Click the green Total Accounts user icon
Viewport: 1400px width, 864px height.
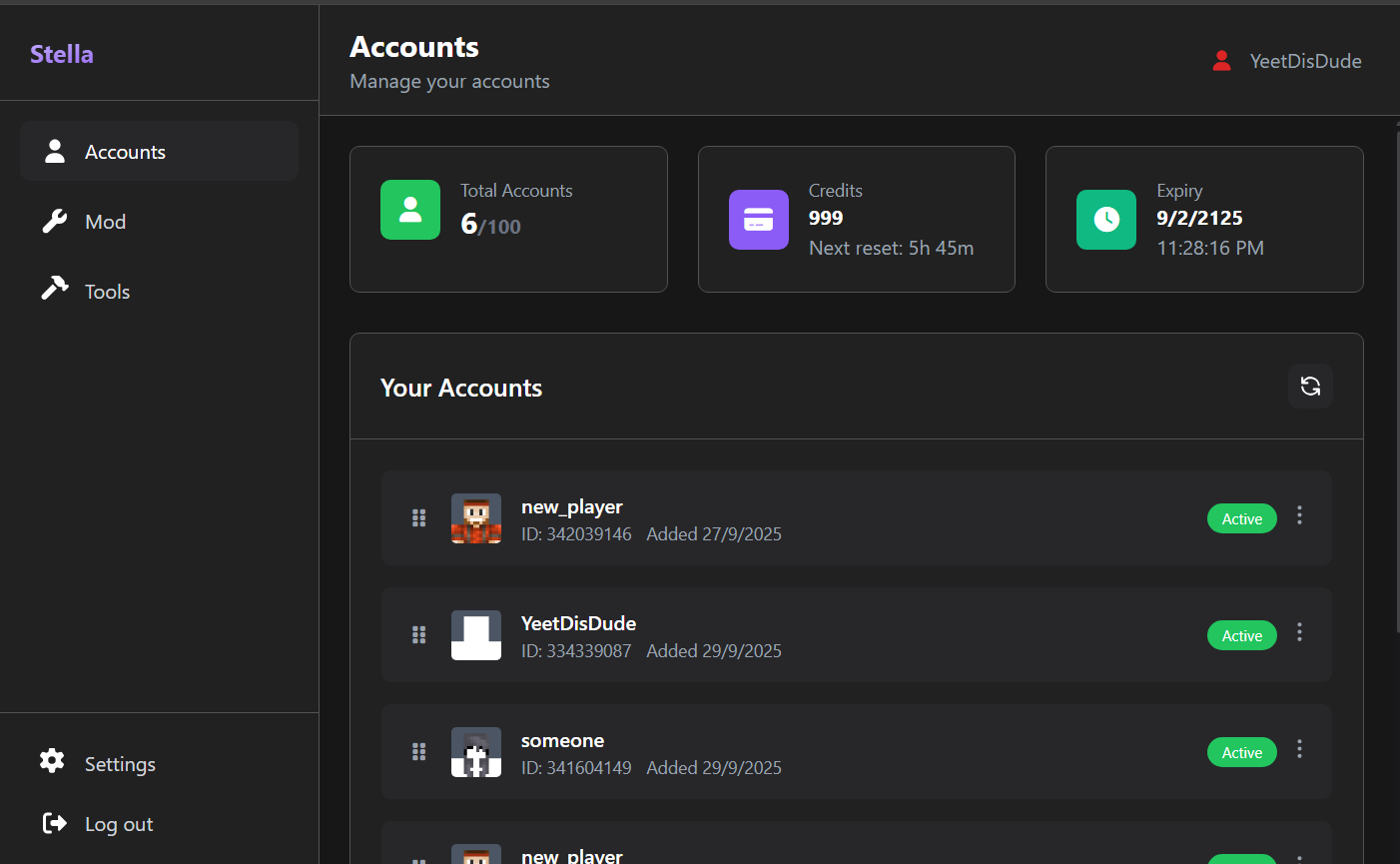[410, 210]
